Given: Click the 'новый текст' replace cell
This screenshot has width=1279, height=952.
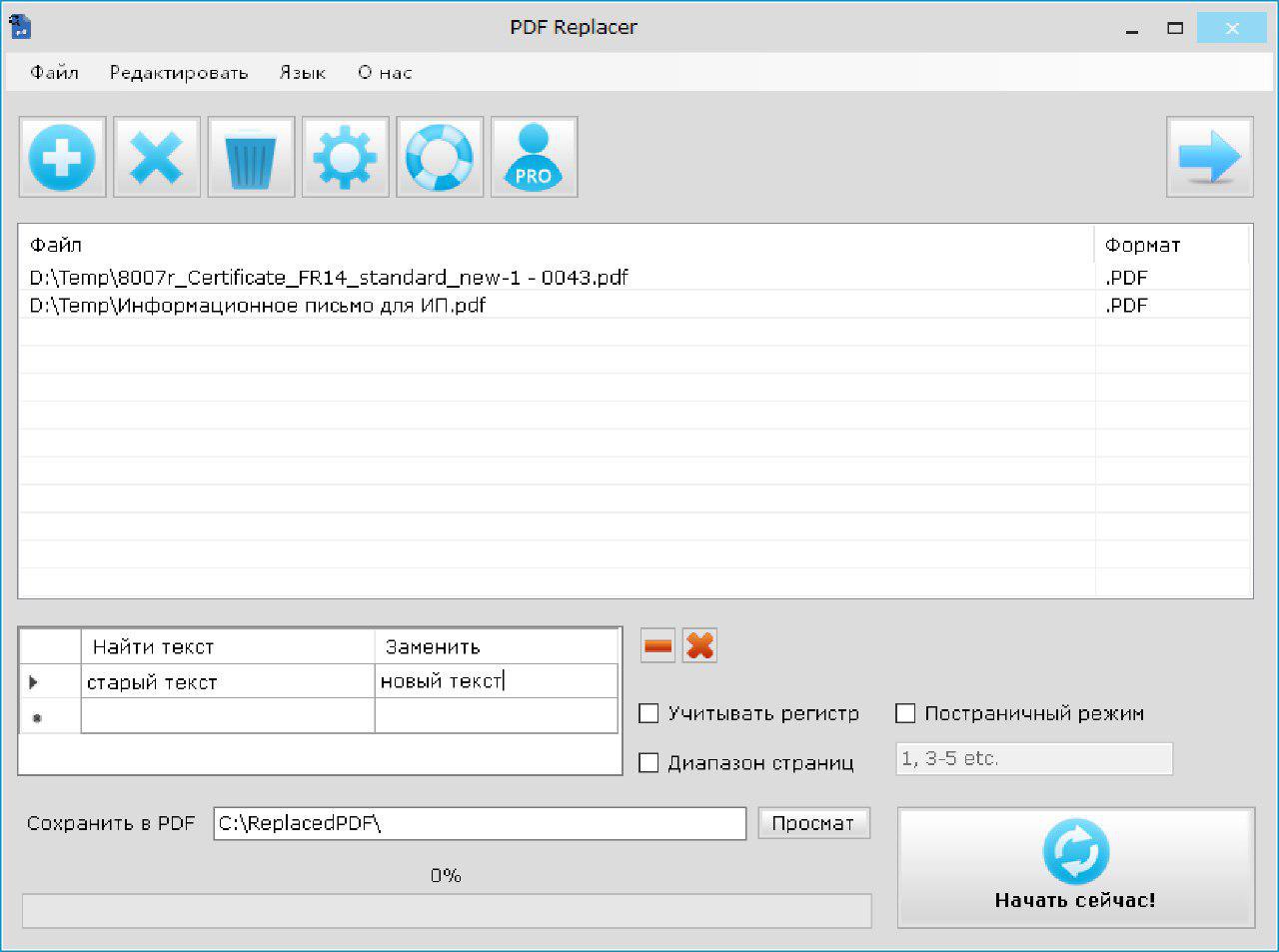Looking at the screenshot, I should point(496,682).
